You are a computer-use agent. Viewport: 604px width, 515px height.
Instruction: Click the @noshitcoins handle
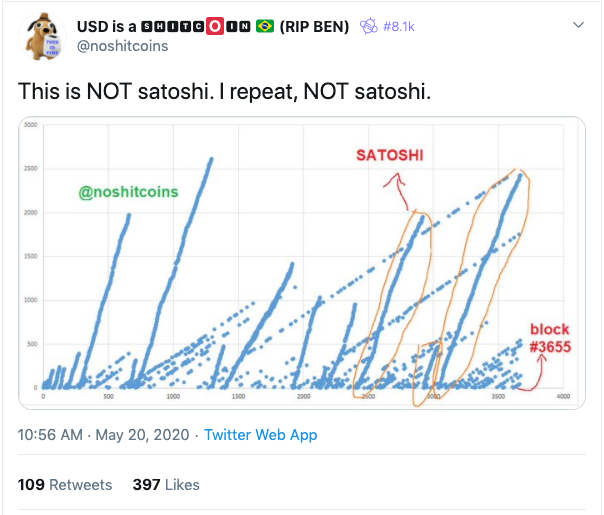pos(122,46)
